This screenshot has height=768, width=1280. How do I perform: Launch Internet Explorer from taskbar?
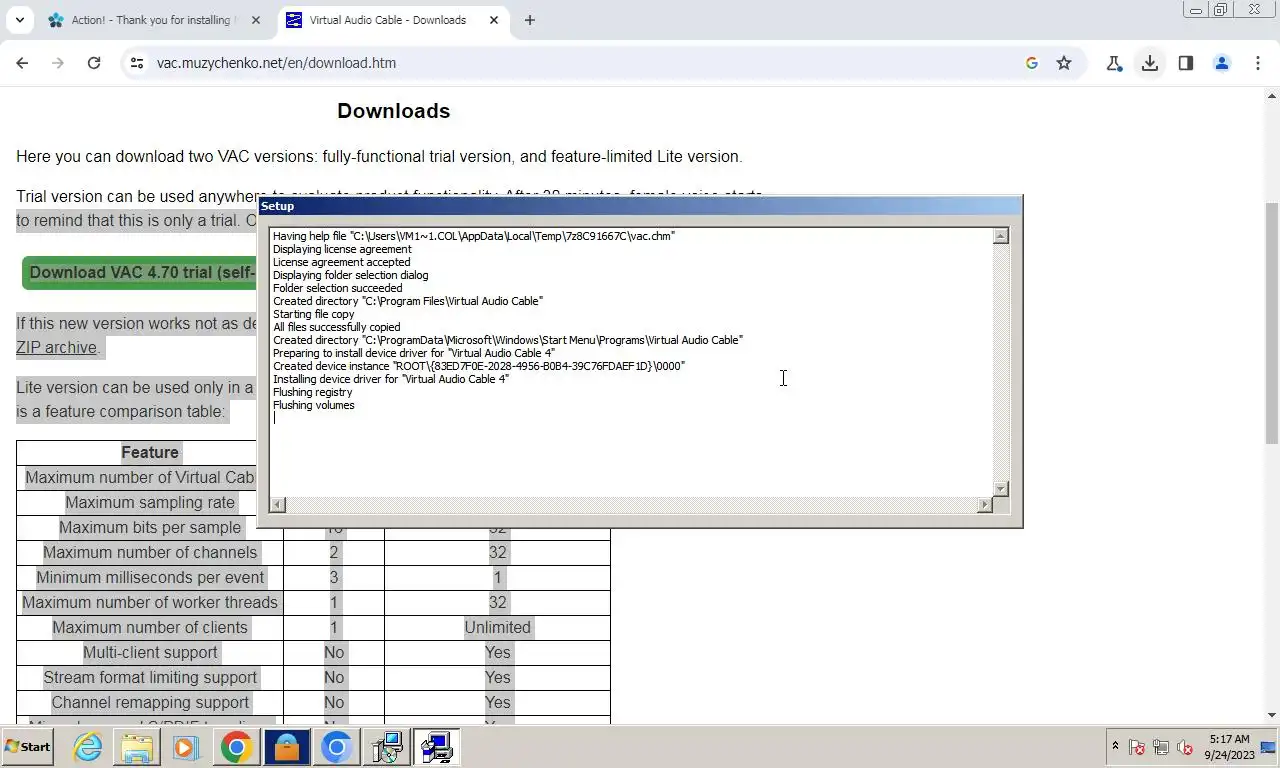coord(88,747)
